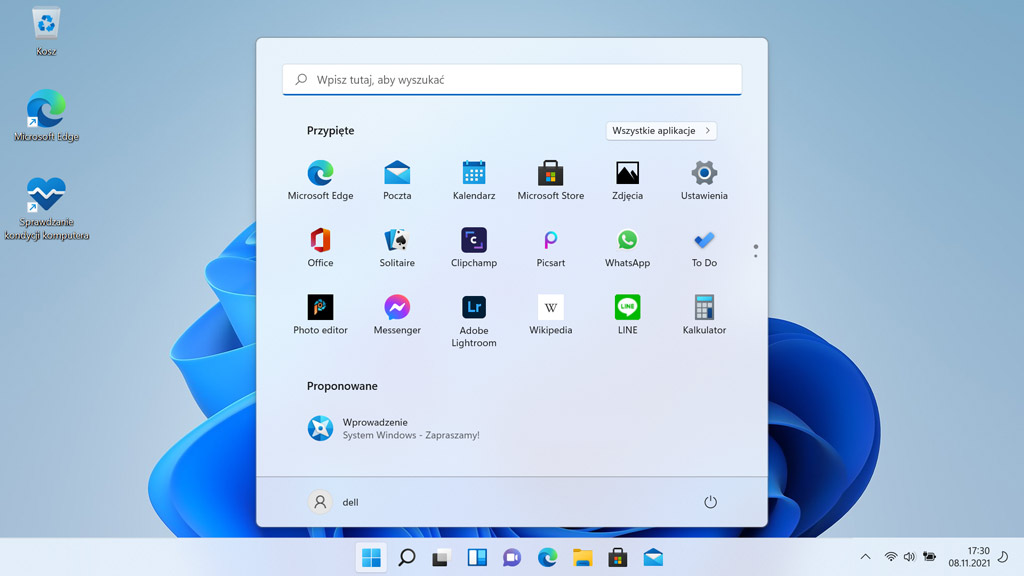Launch Adobe Lightroom
1024x576 pixels.
click(473, 305)
